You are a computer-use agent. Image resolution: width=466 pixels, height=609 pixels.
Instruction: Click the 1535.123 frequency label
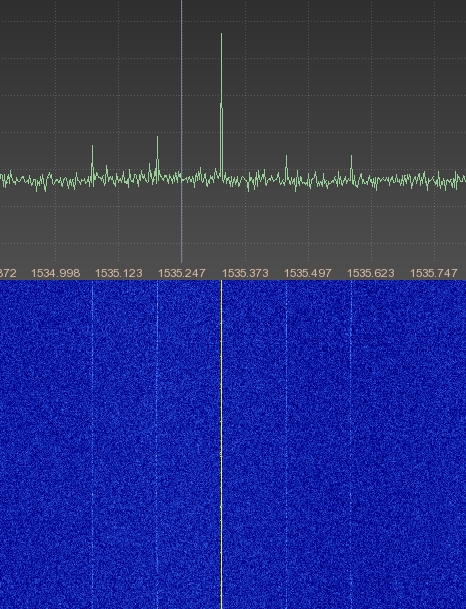(x=119, y=273)
